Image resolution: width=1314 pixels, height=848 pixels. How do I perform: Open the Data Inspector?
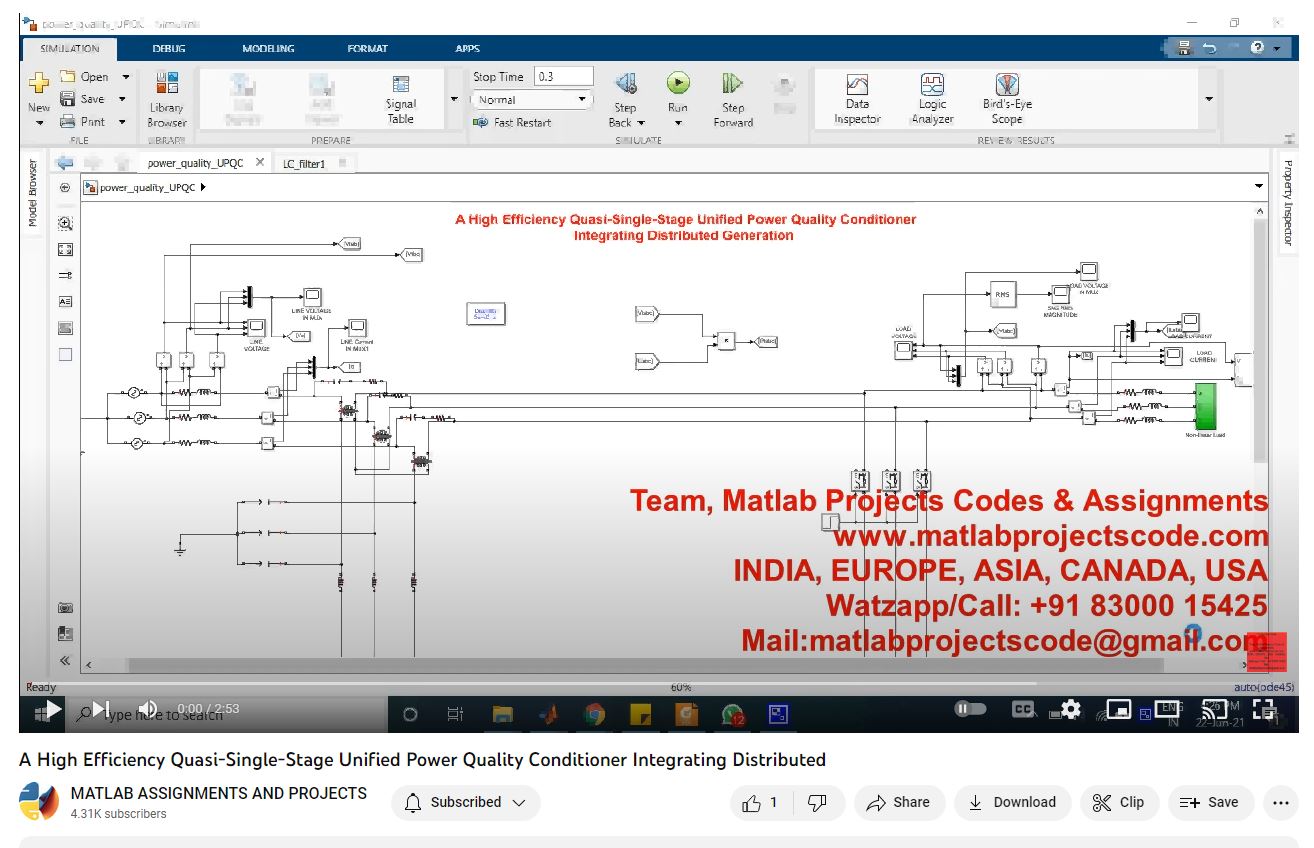point(857,98)
